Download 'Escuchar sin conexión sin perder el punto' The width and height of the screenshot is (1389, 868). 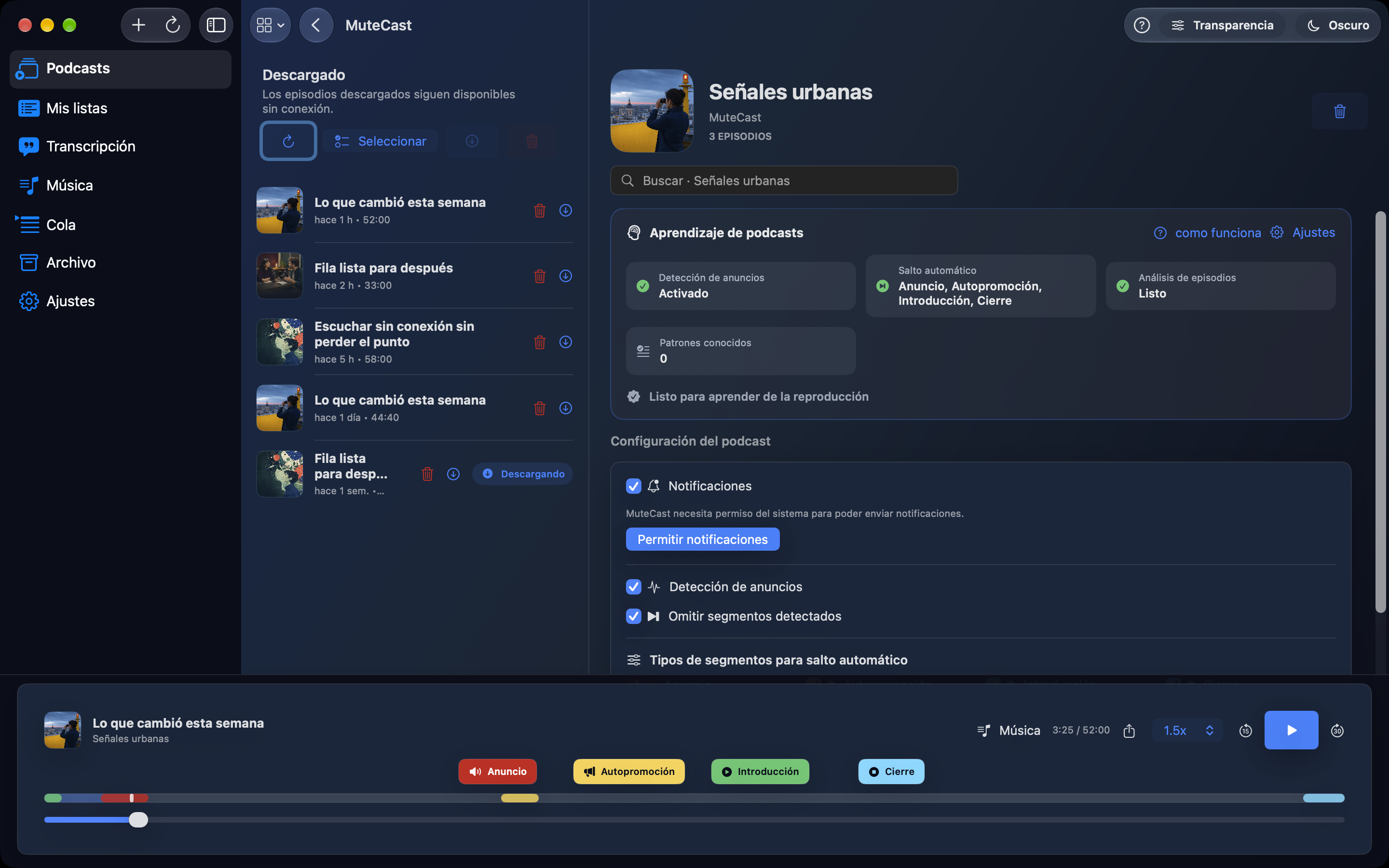coord(565,342)
